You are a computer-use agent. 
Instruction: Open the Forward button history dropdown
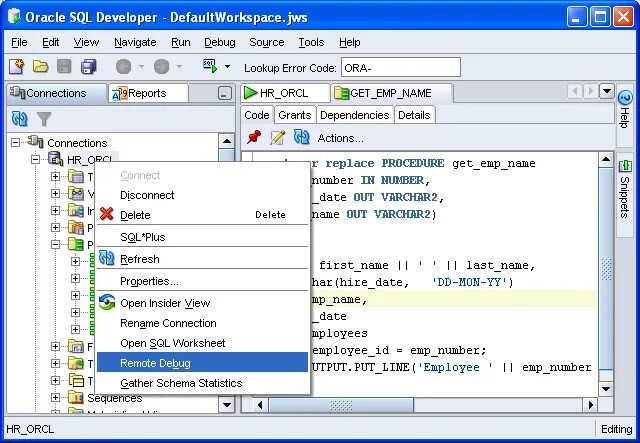pos(179,66)
